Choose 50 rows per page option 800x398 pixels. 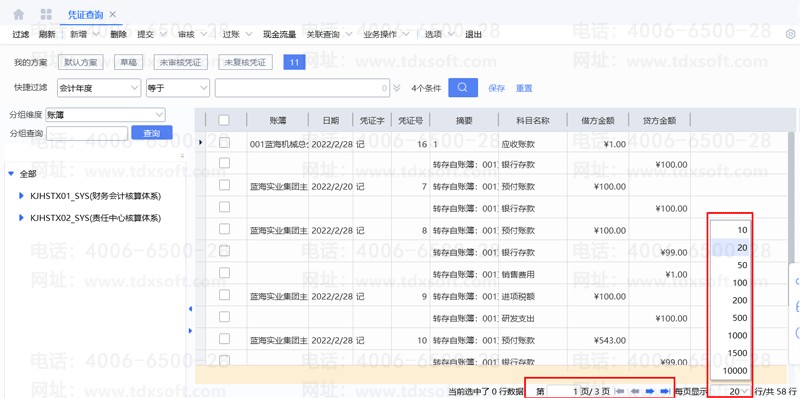pos(730,265)
